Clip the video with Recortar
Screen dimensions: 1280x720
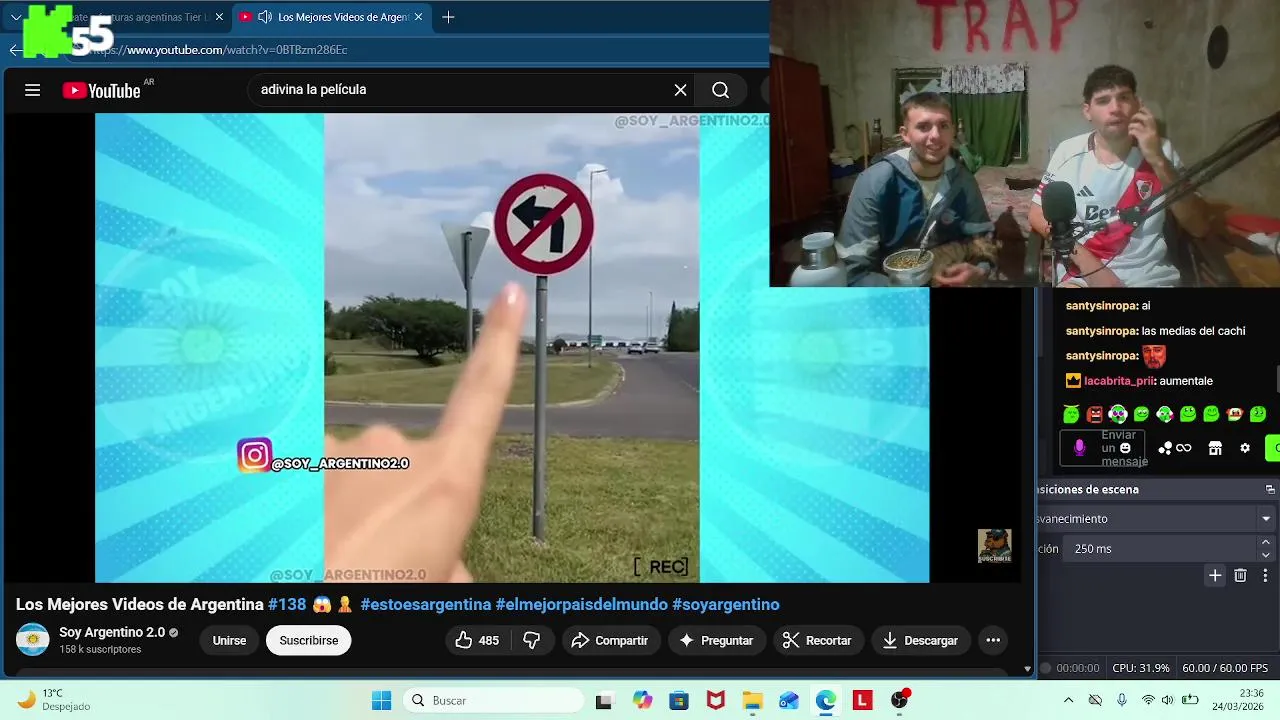(x=817, y=640)
